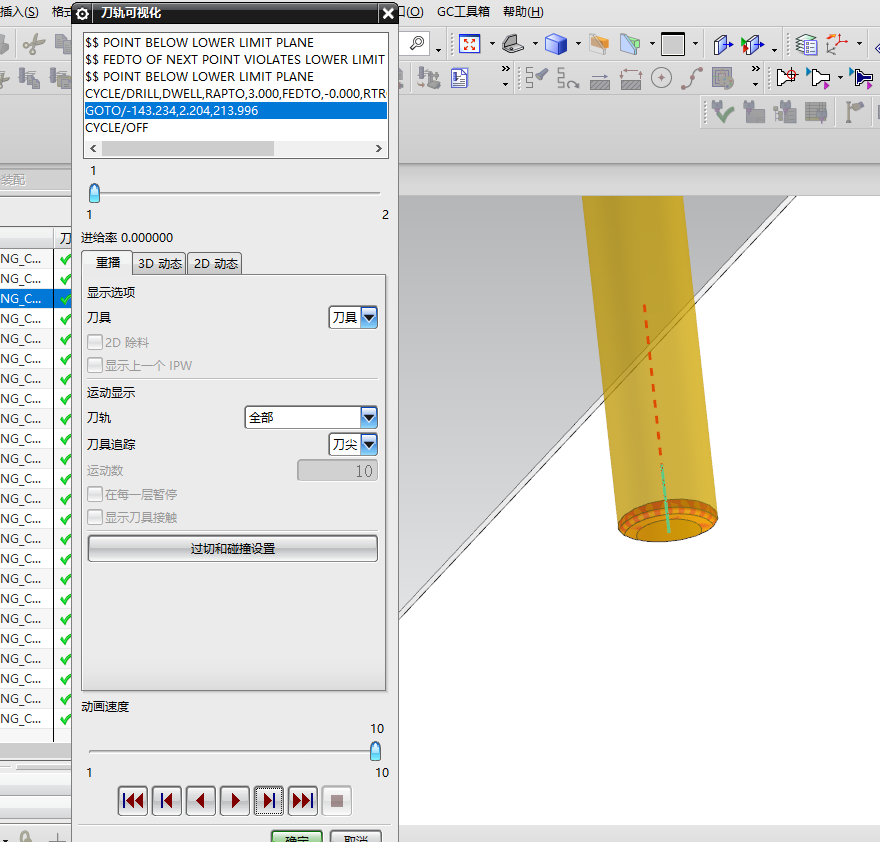
Task: Expand the rendering style dropdown arrow
Action: (578, 44)
